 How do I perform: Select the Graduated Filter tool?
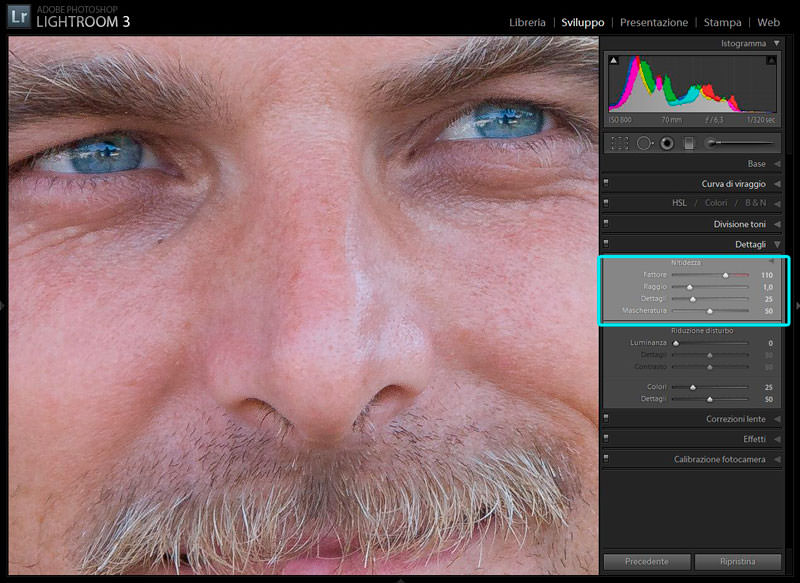(689, 143)
